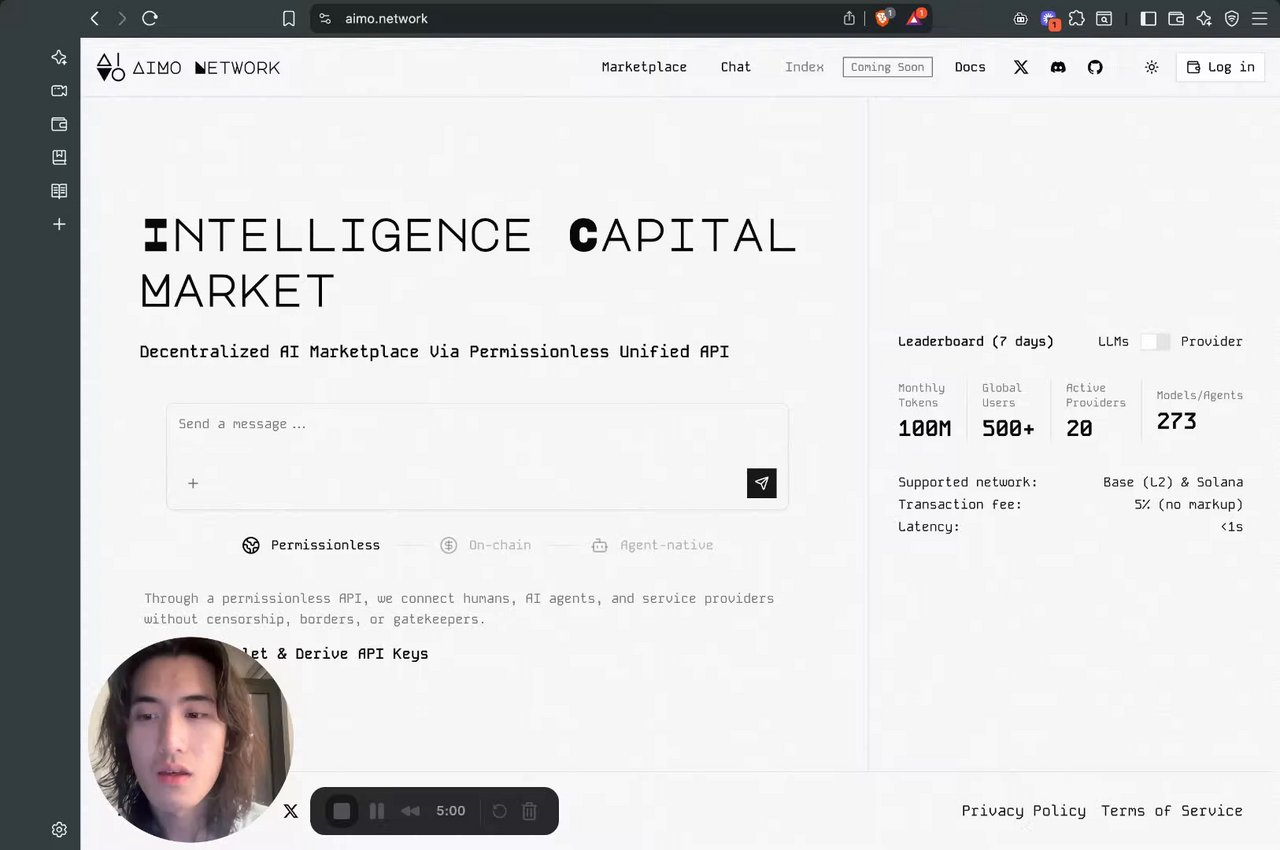Click the Base (L2) & Solana value

1173,482
